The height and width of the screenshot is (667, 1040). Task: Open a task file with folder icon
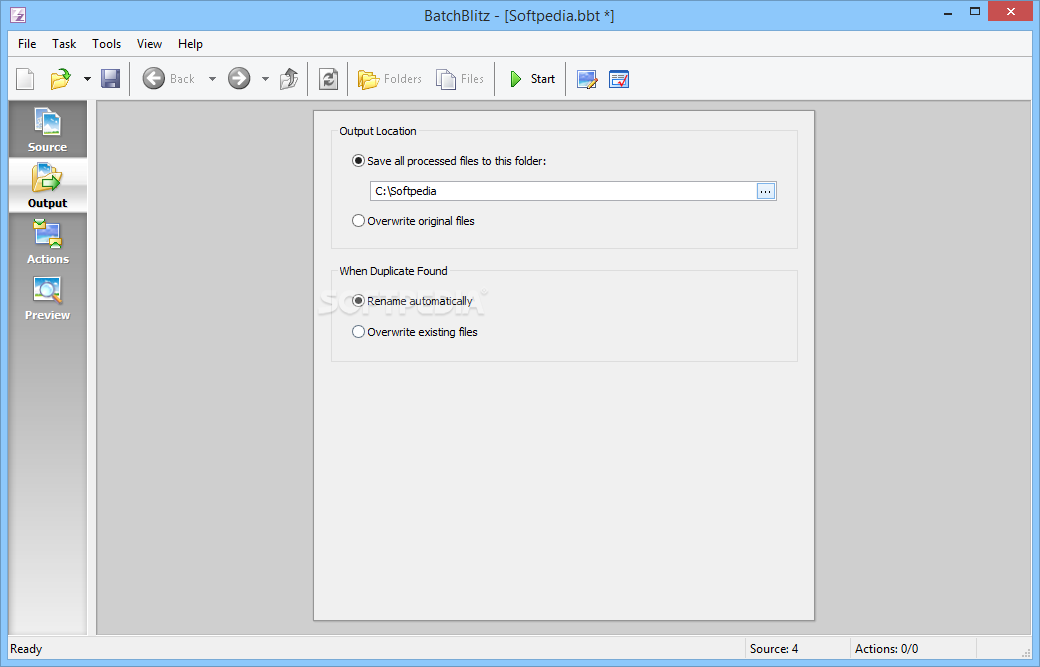click(60, 79)
